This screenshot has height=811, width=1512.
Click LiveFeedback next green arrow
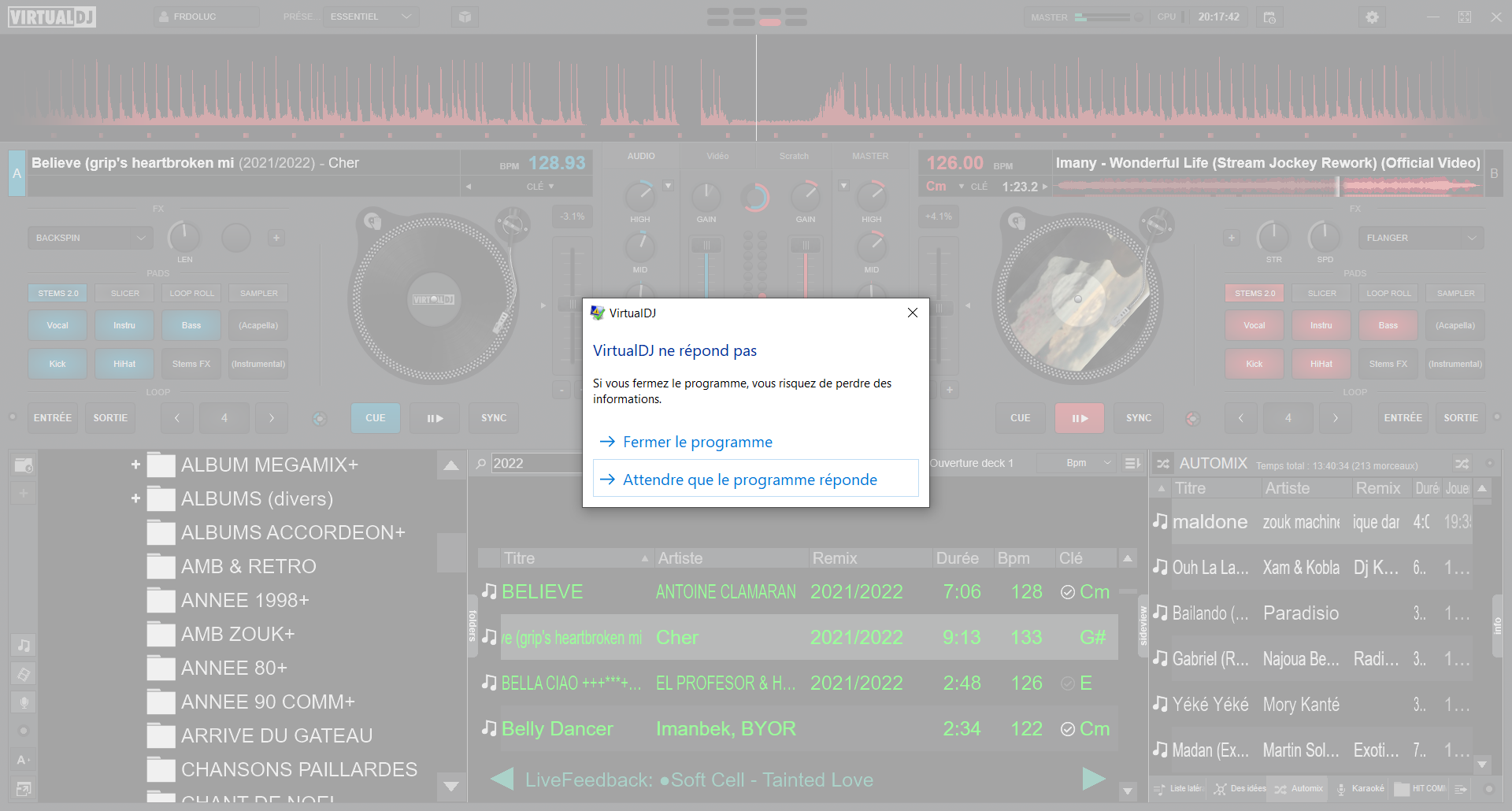tap(1094, 779)
